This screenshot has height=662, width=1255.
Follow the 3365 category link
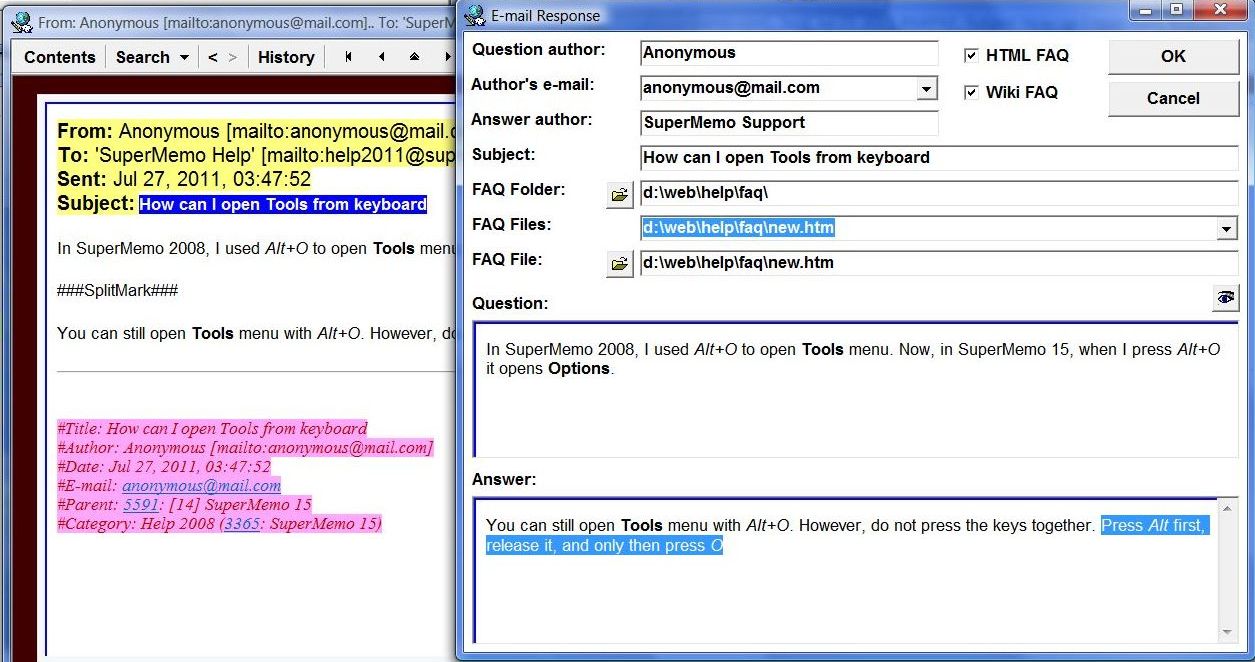coord(242,523)
